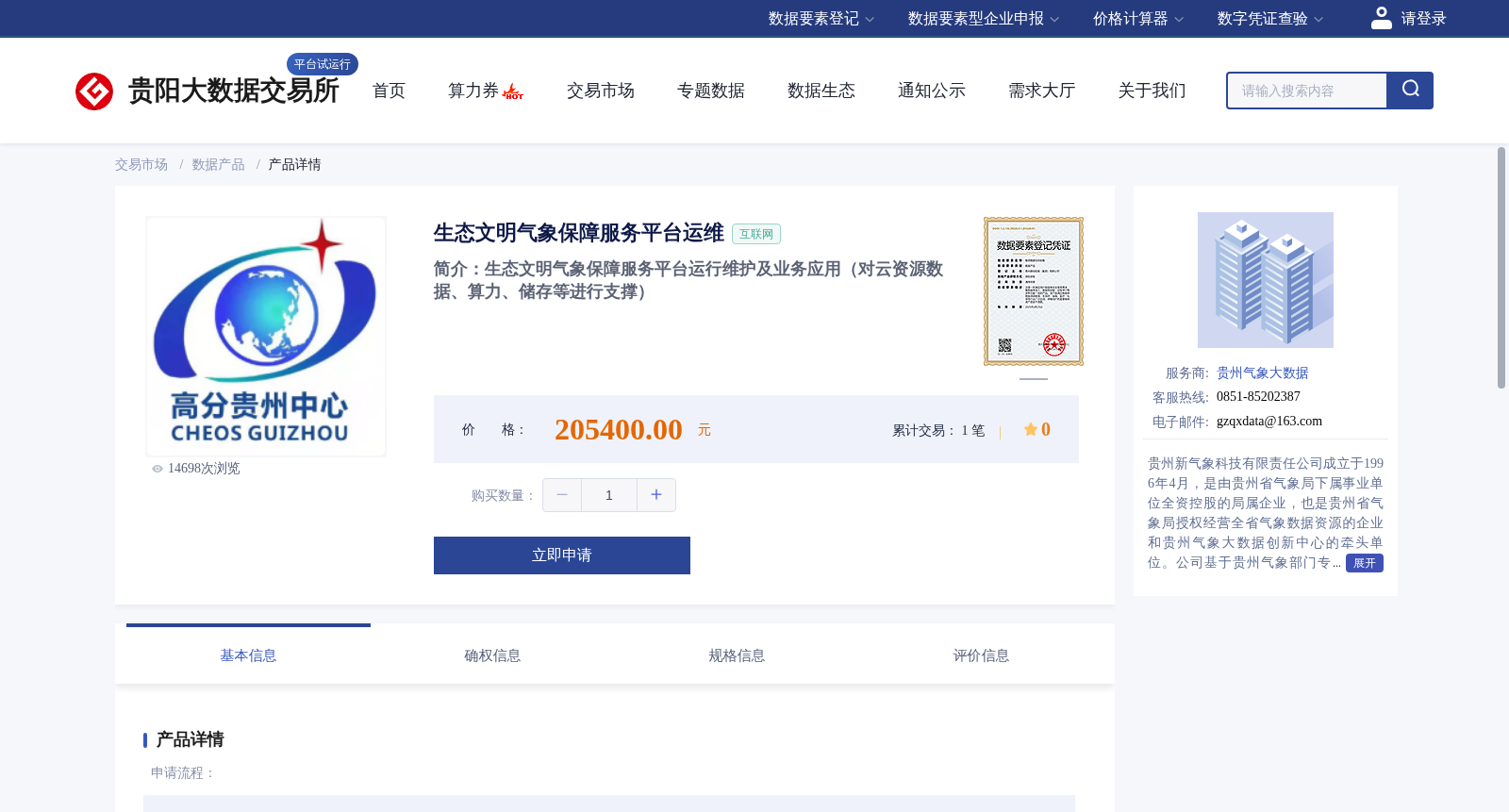The image size is (1509, 812).
Task: Click the 互联网 tag badge
Action: coord(756,234)
